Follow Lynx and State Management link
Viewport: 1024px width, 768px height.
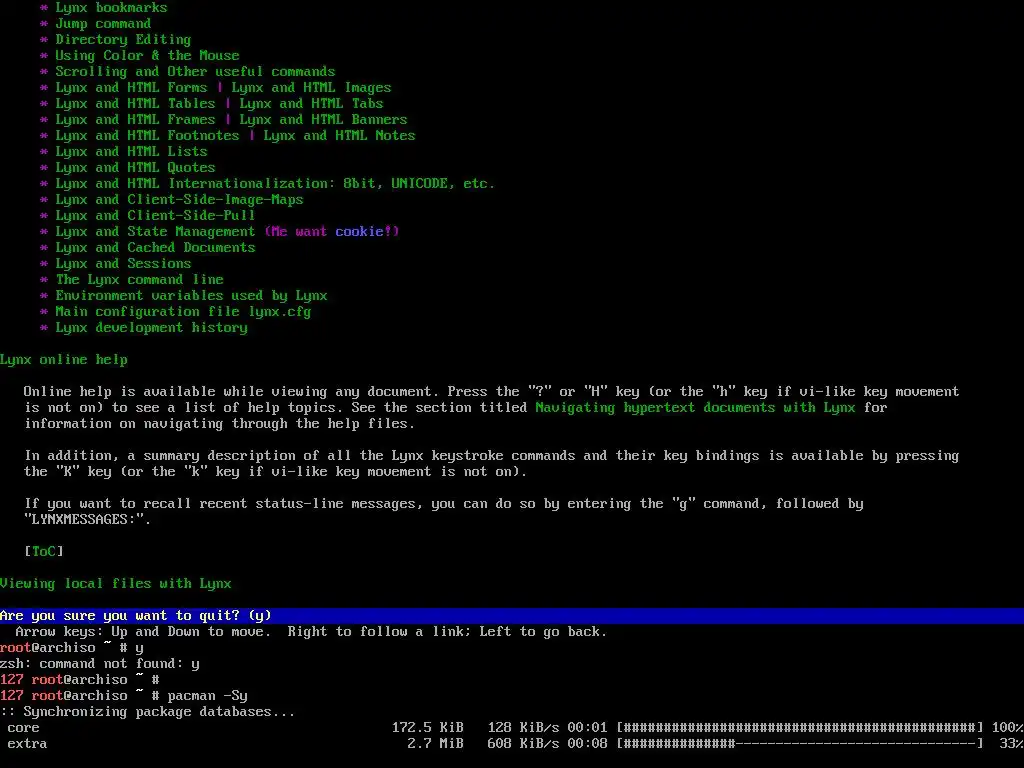pos(155,232)
